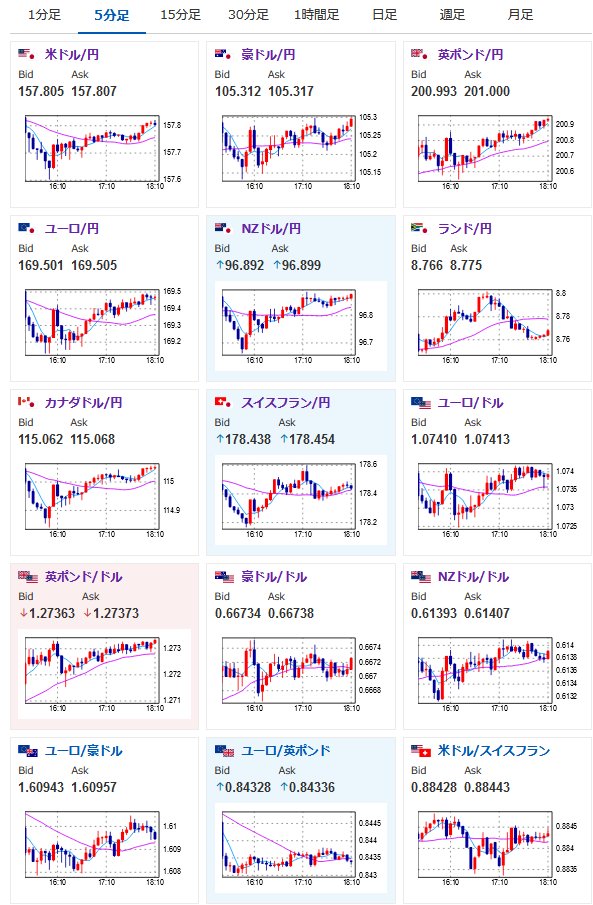Switch to the 月足 monthly tab
The image size is (593, 905).
point(520,14)
